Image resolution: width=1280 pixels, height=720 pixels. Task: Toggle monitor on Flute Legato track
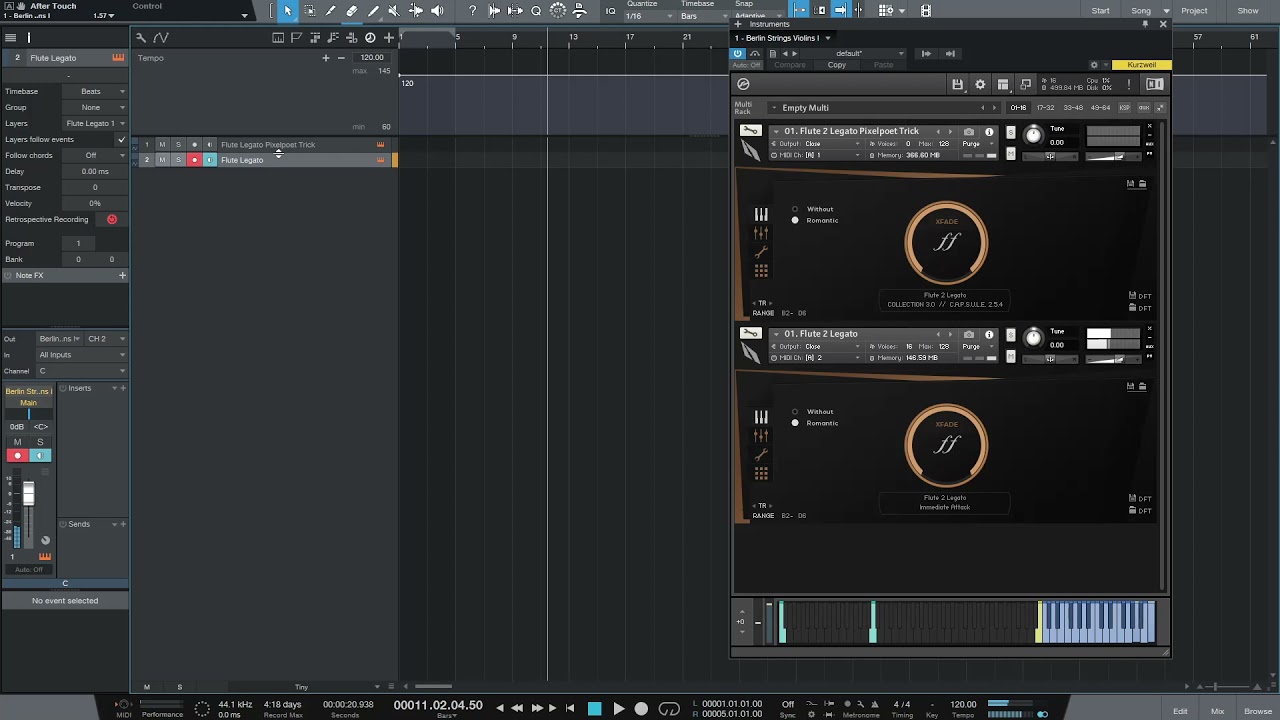coord(209,160)
